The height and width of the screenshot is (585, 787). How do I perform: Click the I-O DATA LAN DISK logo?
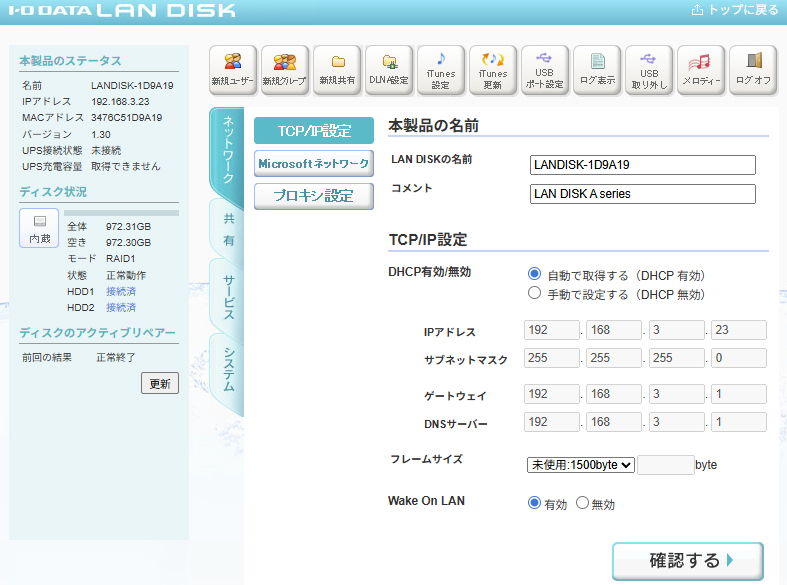(122, 11)
